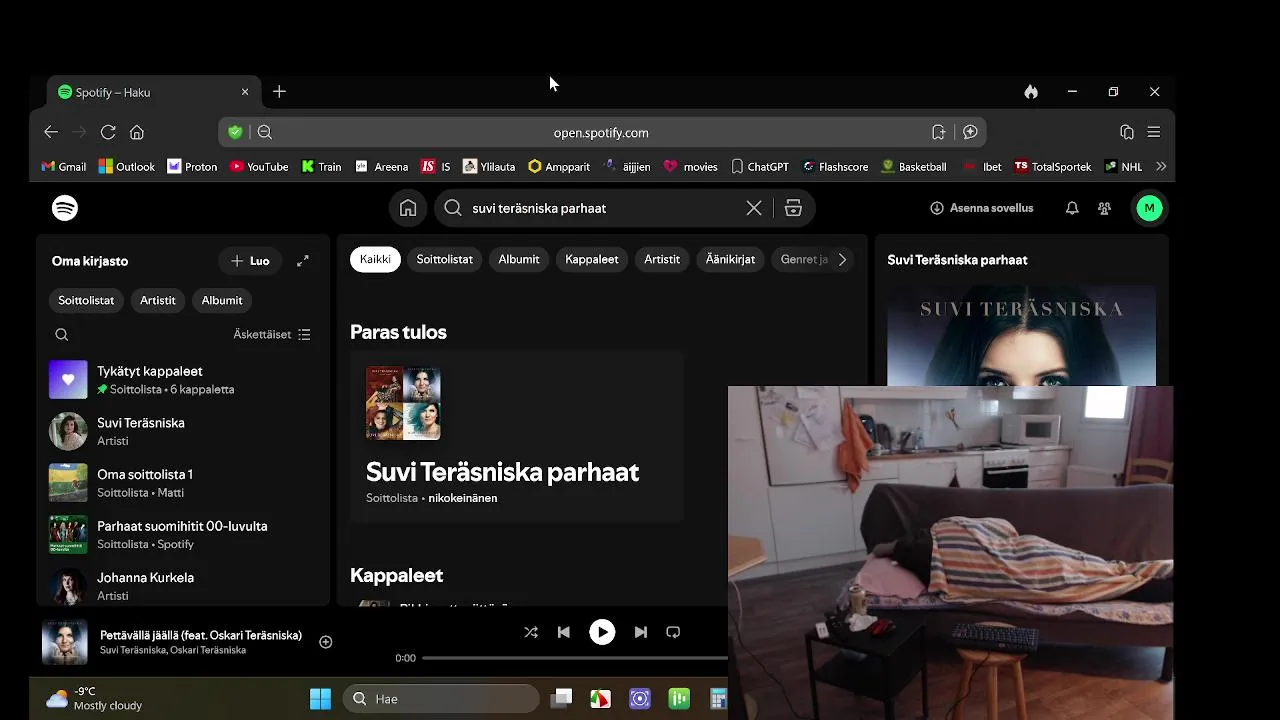This screenshot has width=1280, height=720.
Task: Click the Windows taskbar Hae search box
Action: point(441,699)
